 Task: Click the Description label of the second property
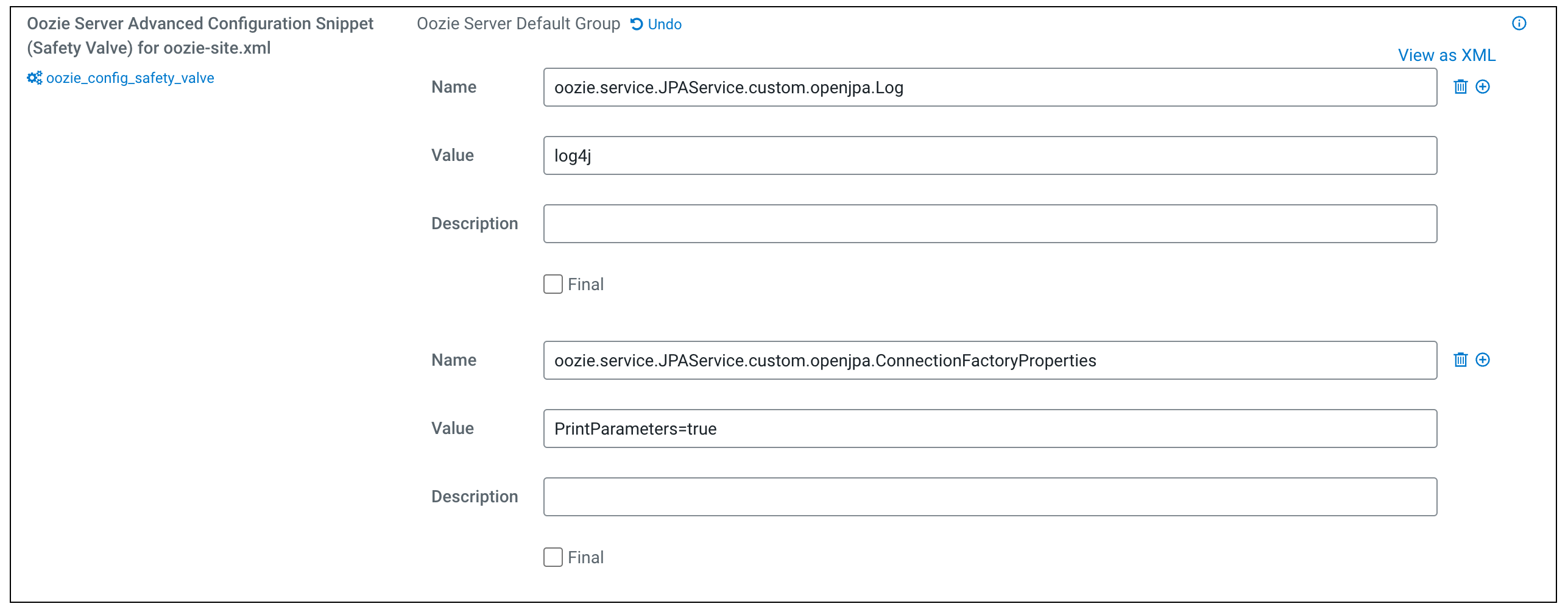point(475,497)
